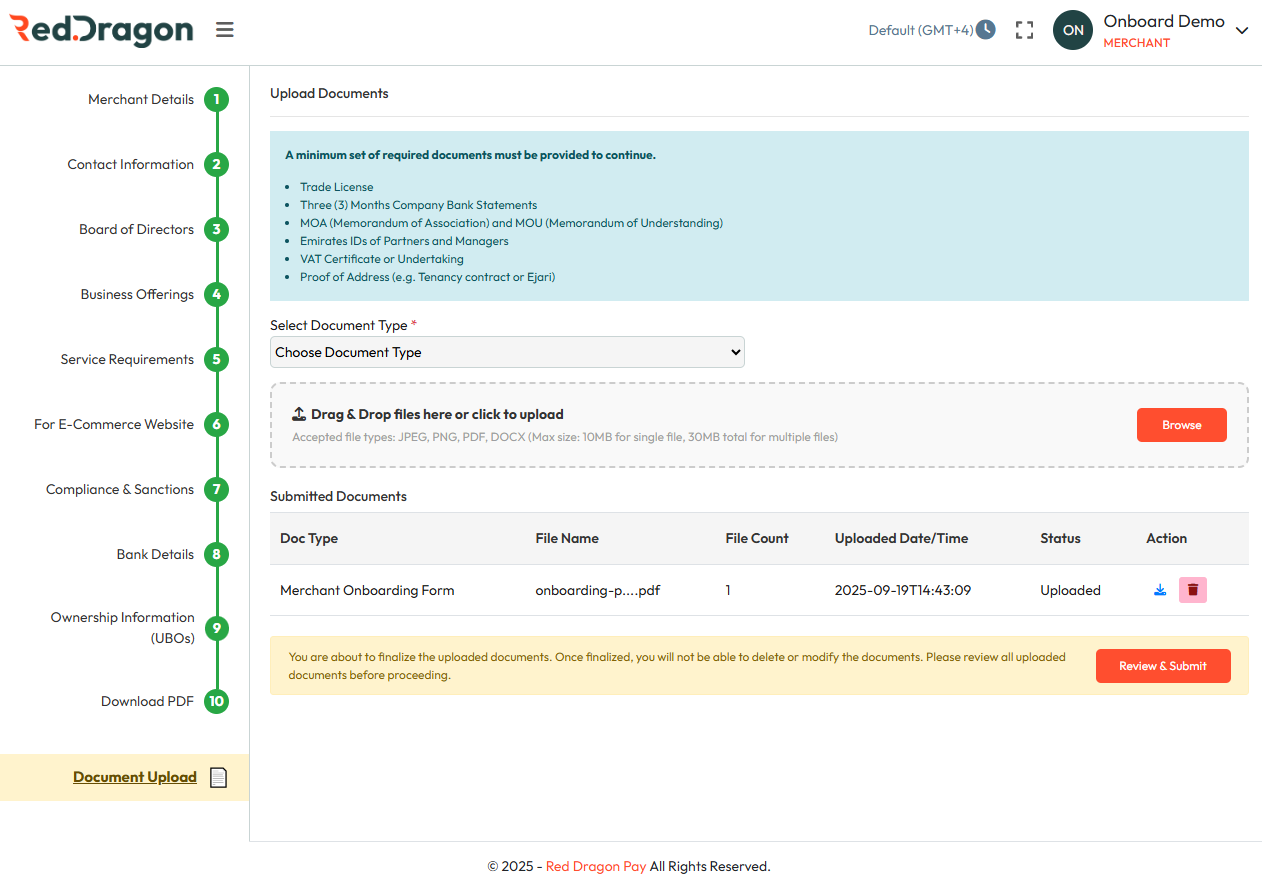Select step 10 Download PDF circle
Image resolution: width=1262 pixels, height=886 pixels.
[x=216, y=702]
